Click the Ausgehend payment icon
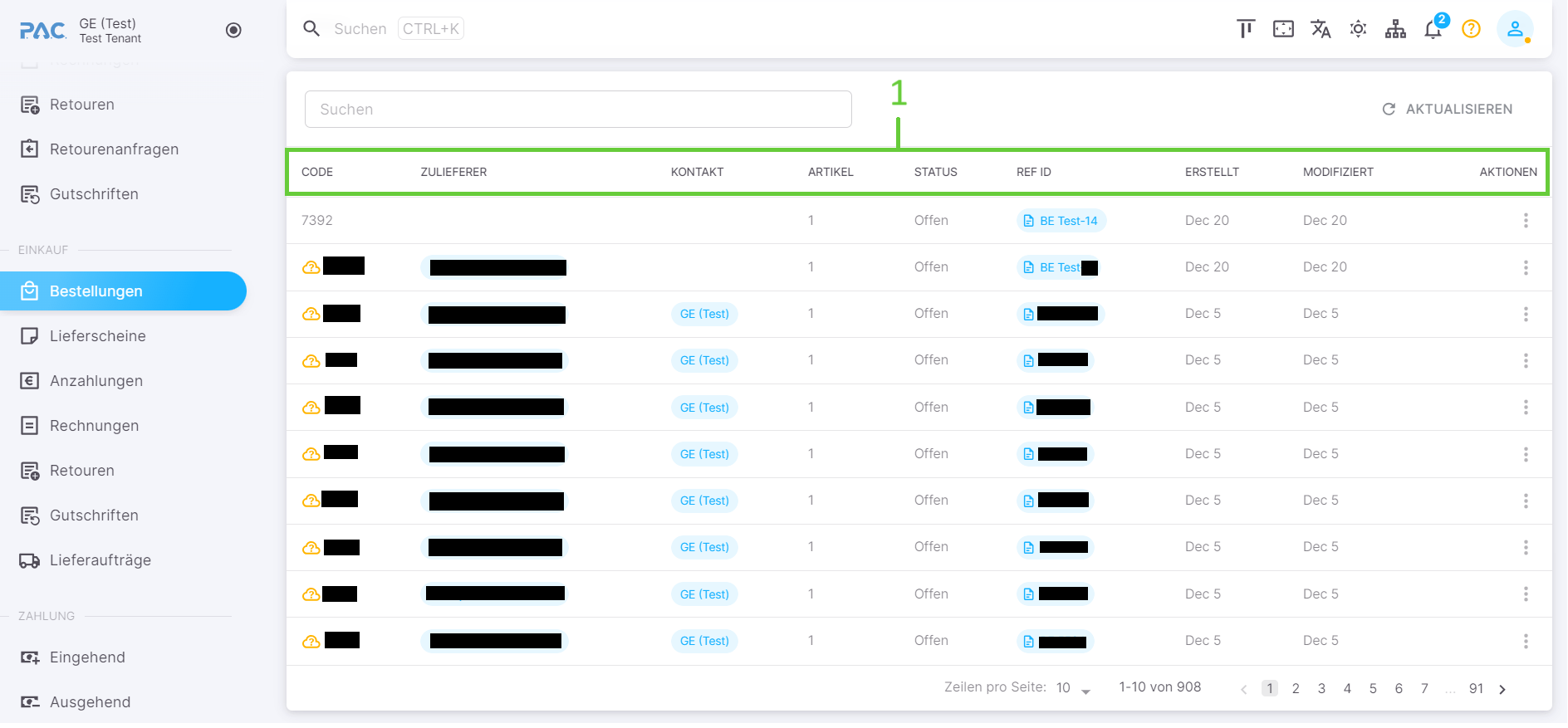The height and width of the screenshot is (728, 1568). tap(30, 702)
